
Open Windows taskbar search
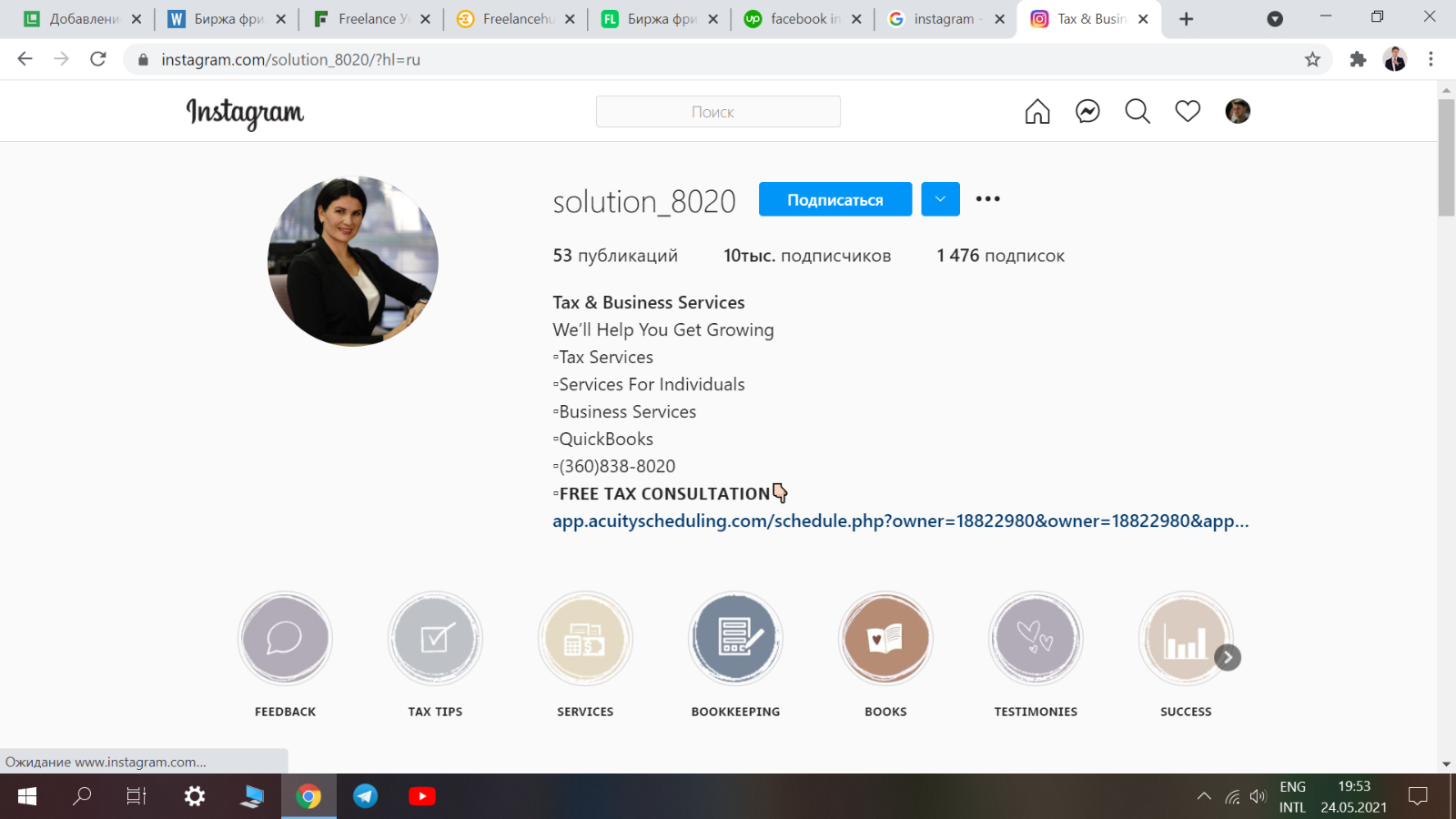pyautogui.click(x=82, y=796)
